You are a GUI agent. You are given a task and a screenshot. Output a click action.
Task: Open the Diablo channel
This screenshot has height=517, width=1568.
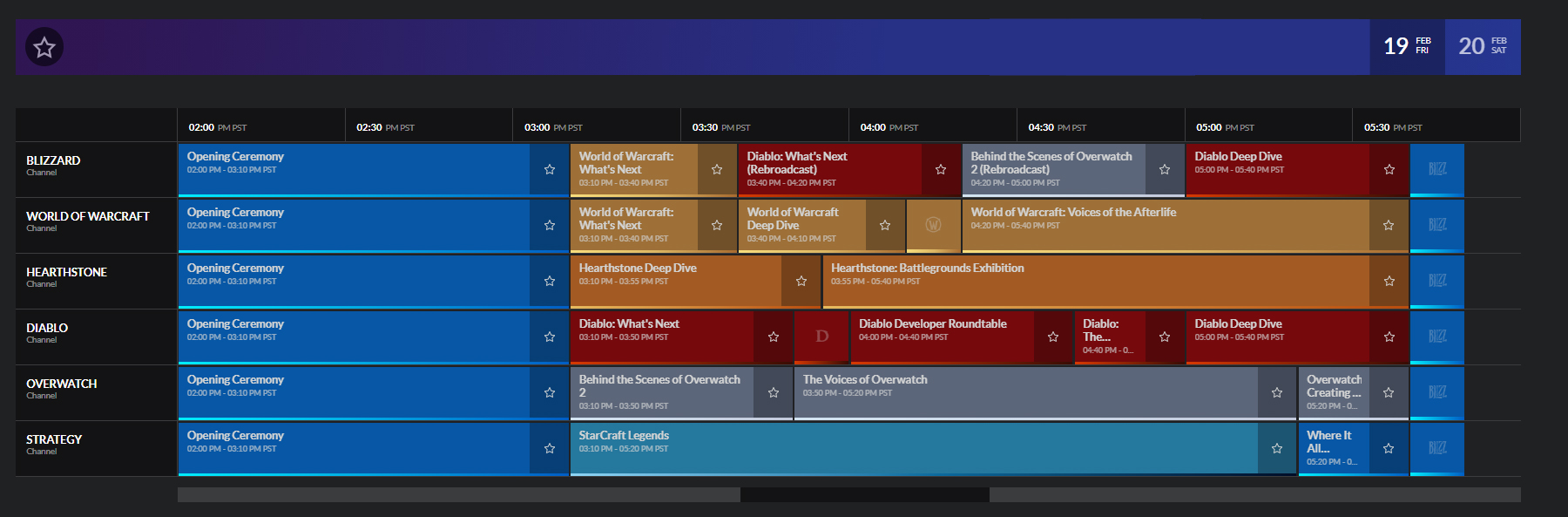[x=96, y=337]
